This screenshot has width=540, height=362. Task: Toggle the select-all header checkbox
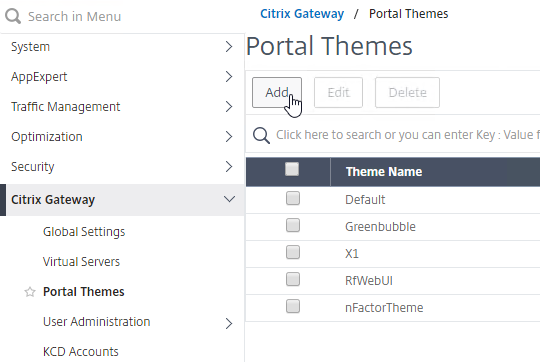(x=292, y=169)
